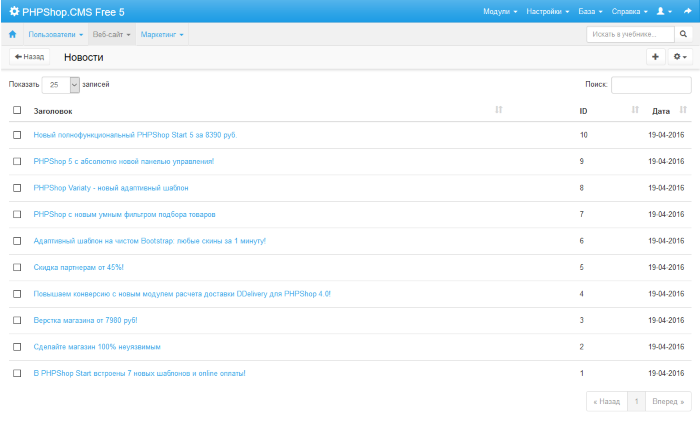The height and width of the screenshot is (421, 700).
Task: Toggle the select-all checkbox in header
Action: pos(17,110)
